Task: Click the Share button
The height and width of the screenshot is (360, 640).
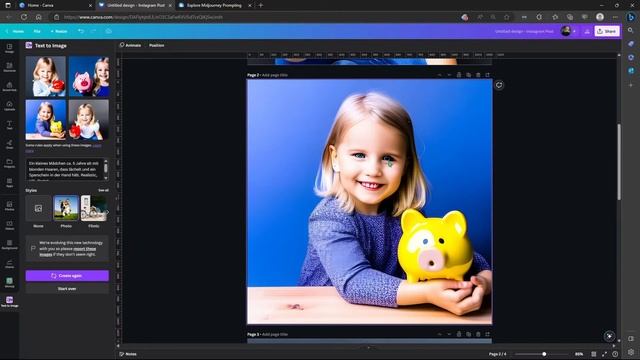Action: click(607, 31)
